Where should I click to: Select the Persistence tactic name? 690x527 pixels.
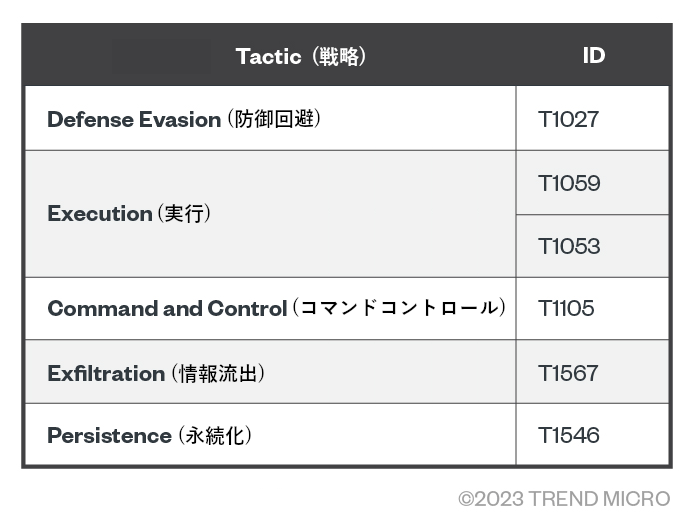click(x=109, y=436)
